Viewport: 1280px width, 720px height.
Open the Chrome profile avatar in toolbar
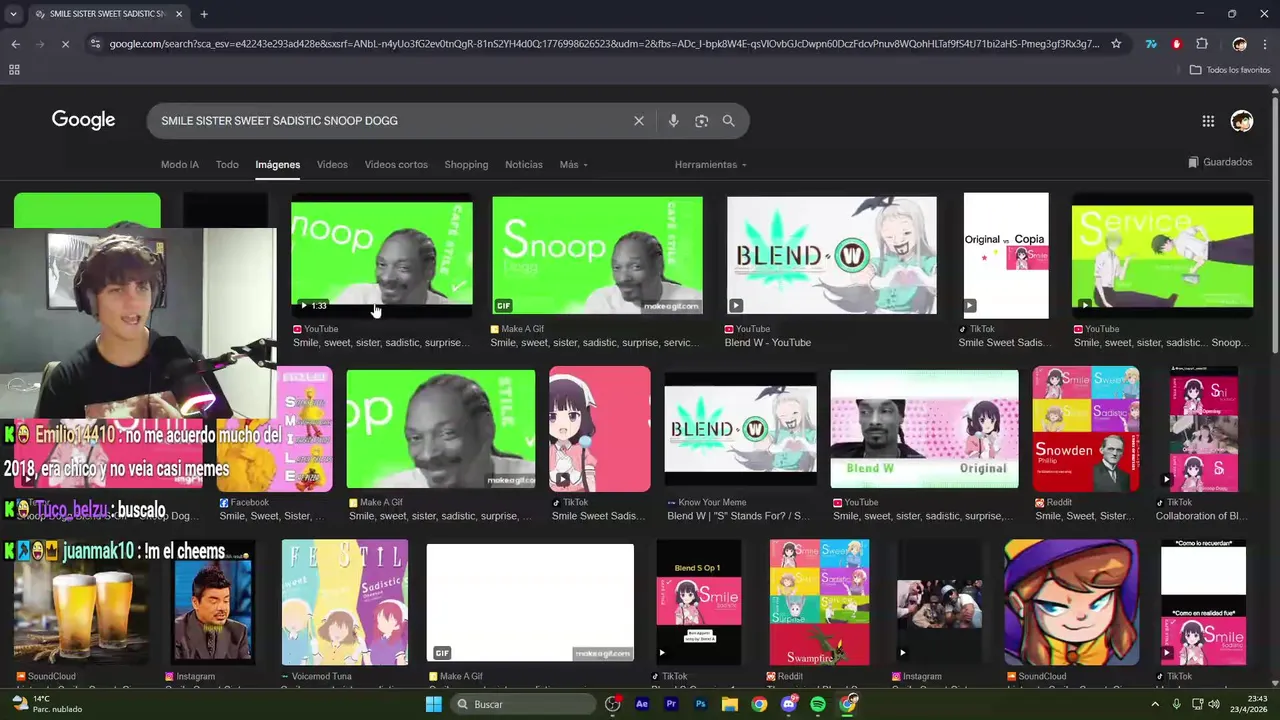click(x=1240, y=44)
